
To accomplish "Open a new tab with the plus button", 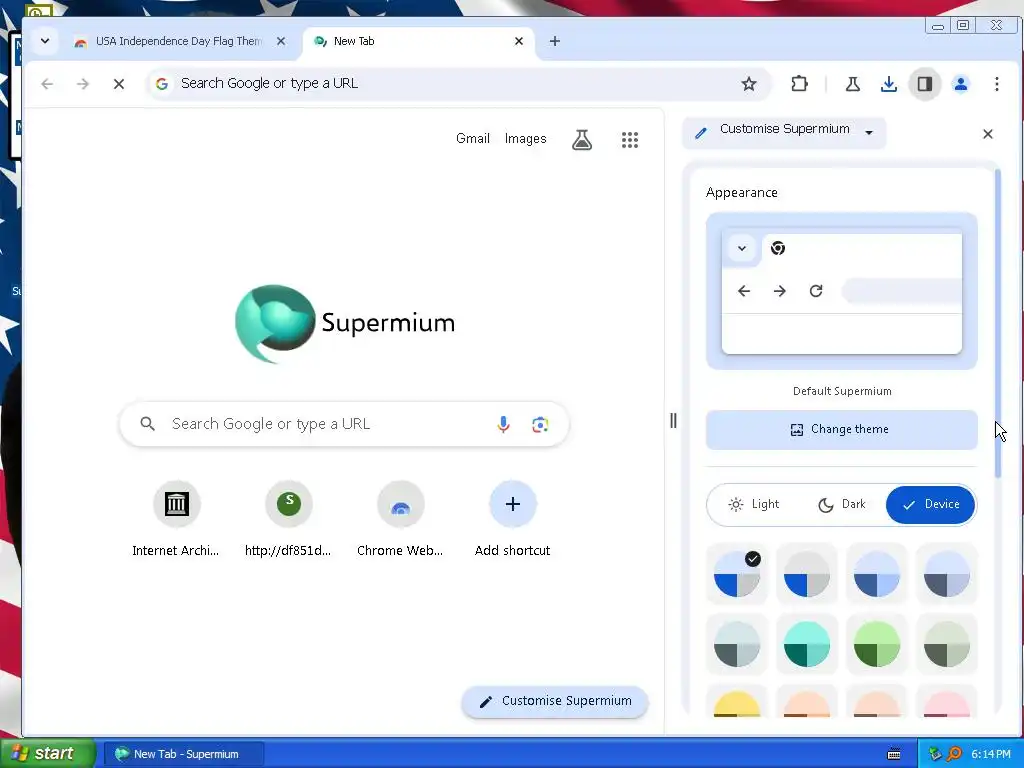I will tap(554, 41).
